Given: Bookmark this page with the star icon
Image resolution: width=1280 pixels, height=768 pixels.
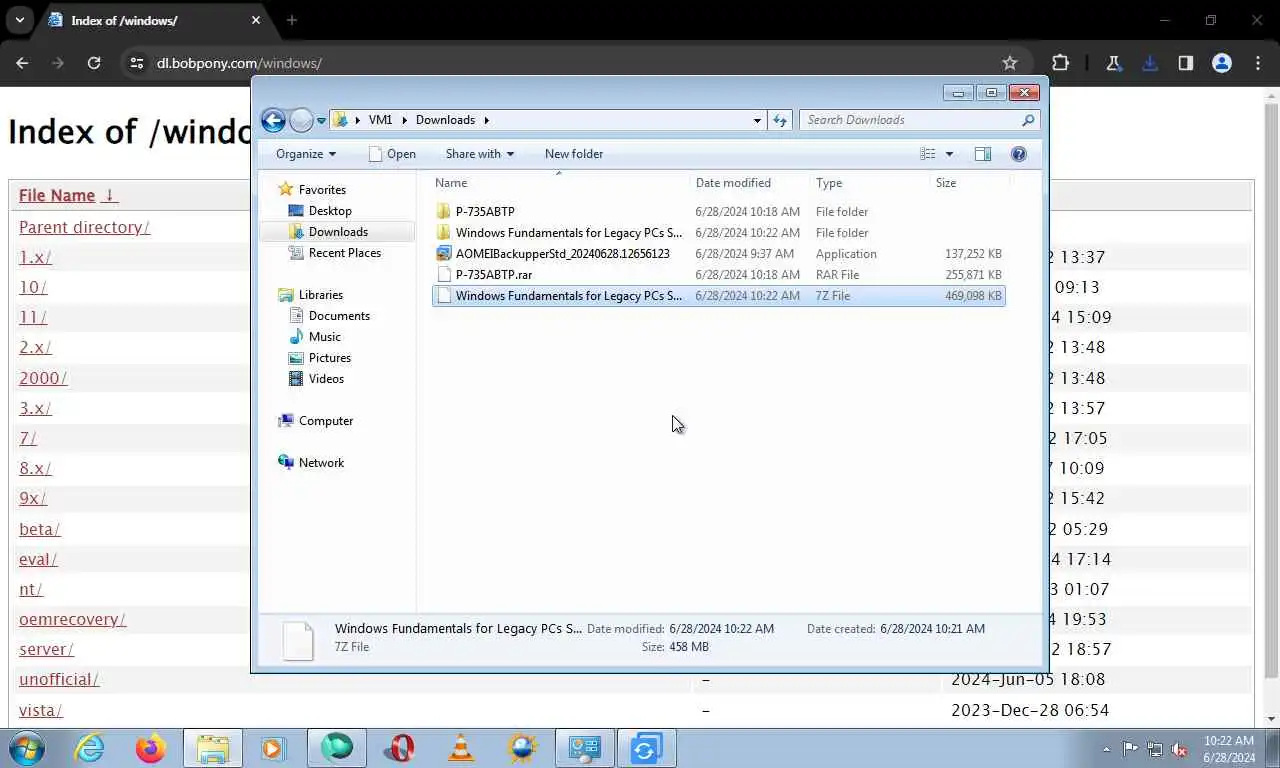Looking at the screenshot, I should pyautogui.click(x=1010, y=63).
